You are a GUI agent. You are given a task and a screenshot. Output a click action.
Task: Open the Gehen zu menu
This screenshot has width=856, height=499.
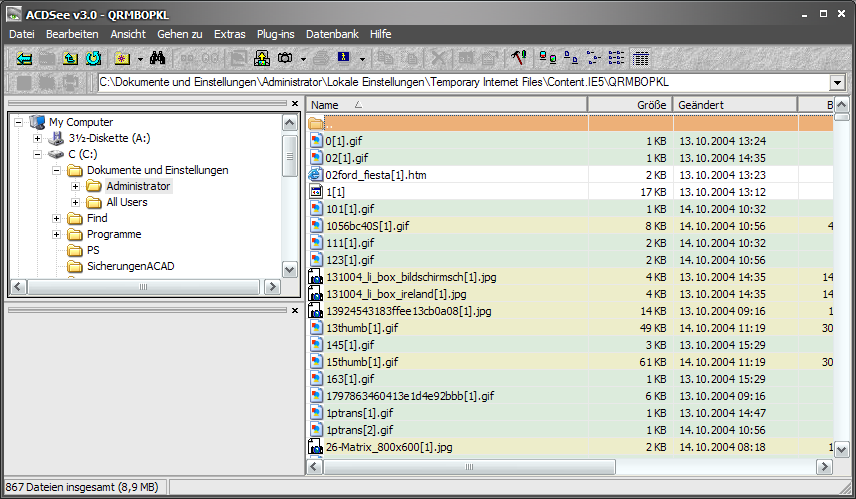(180, 34)
